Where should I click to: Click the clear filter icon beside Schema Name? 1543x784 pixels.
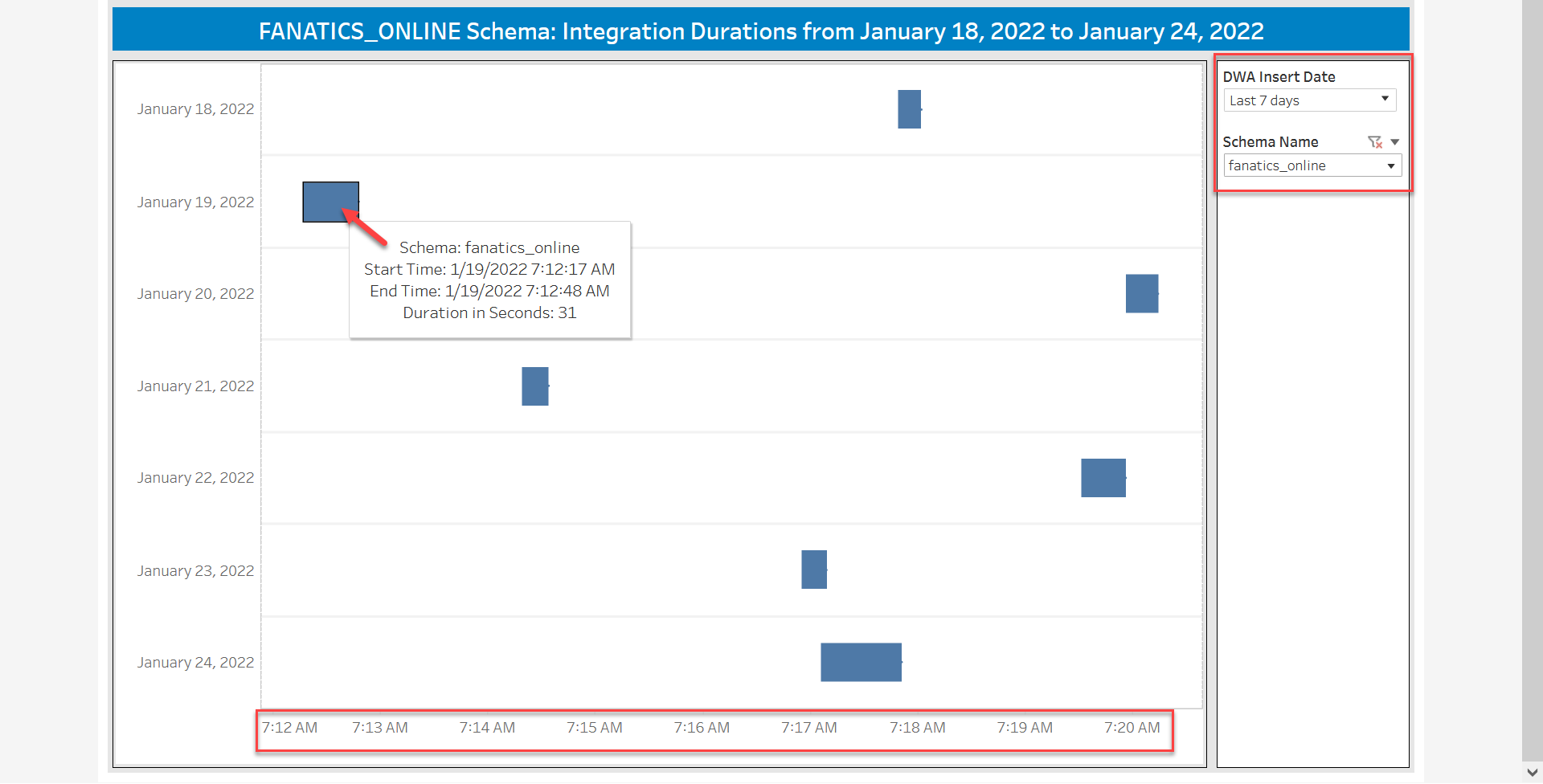(x=1375, y=142)
